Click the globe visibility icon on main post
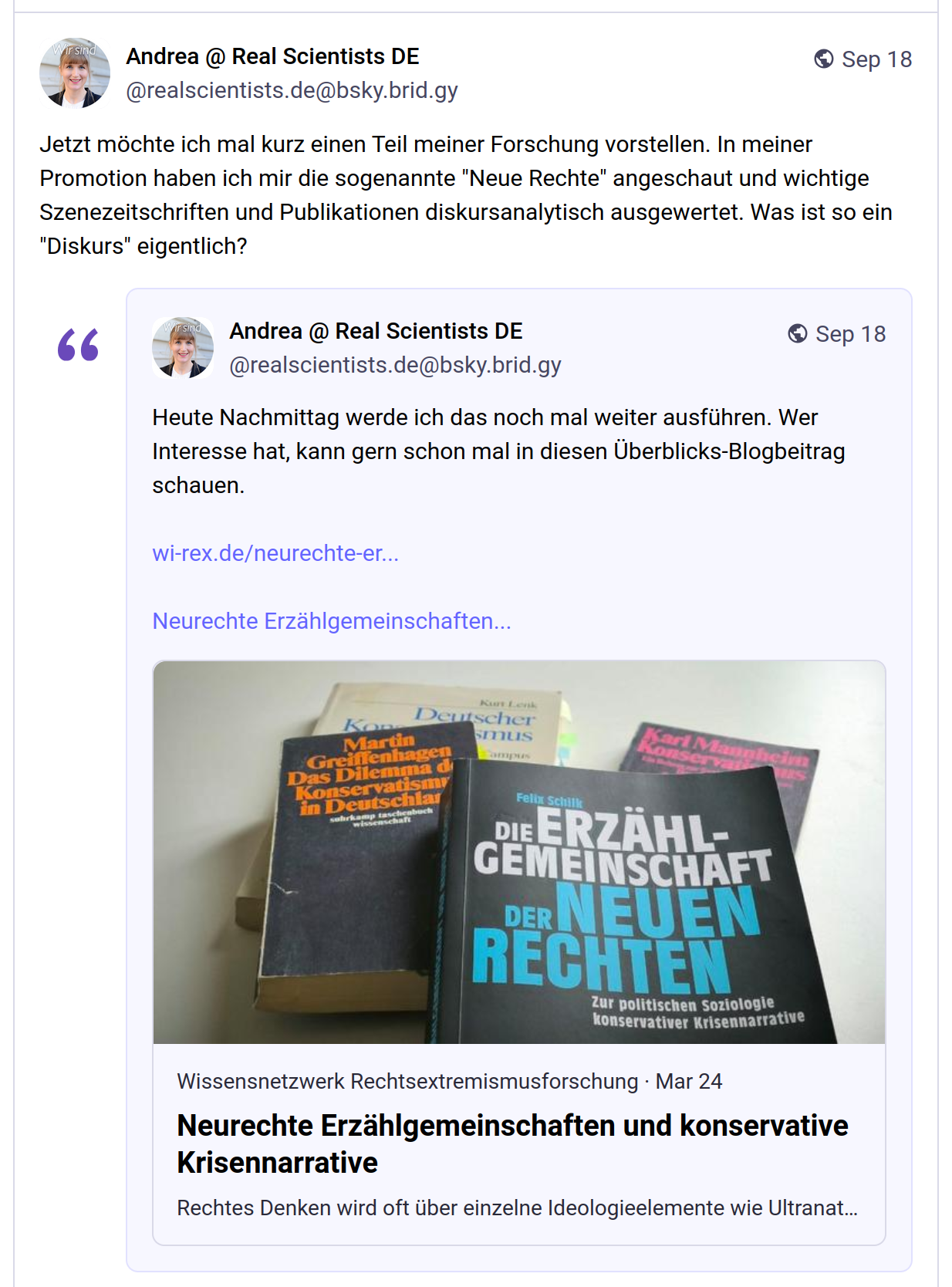Viewport: 952px width, 1287px height. pyautogui.click(x=823, y=59)
